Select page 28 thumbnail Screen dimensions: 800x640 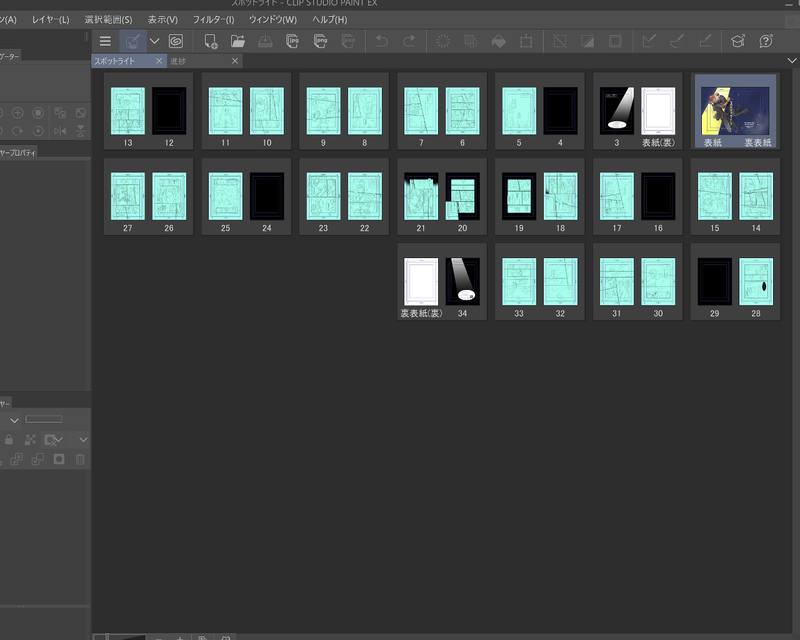pyautogui.click(x=756, y=282)
